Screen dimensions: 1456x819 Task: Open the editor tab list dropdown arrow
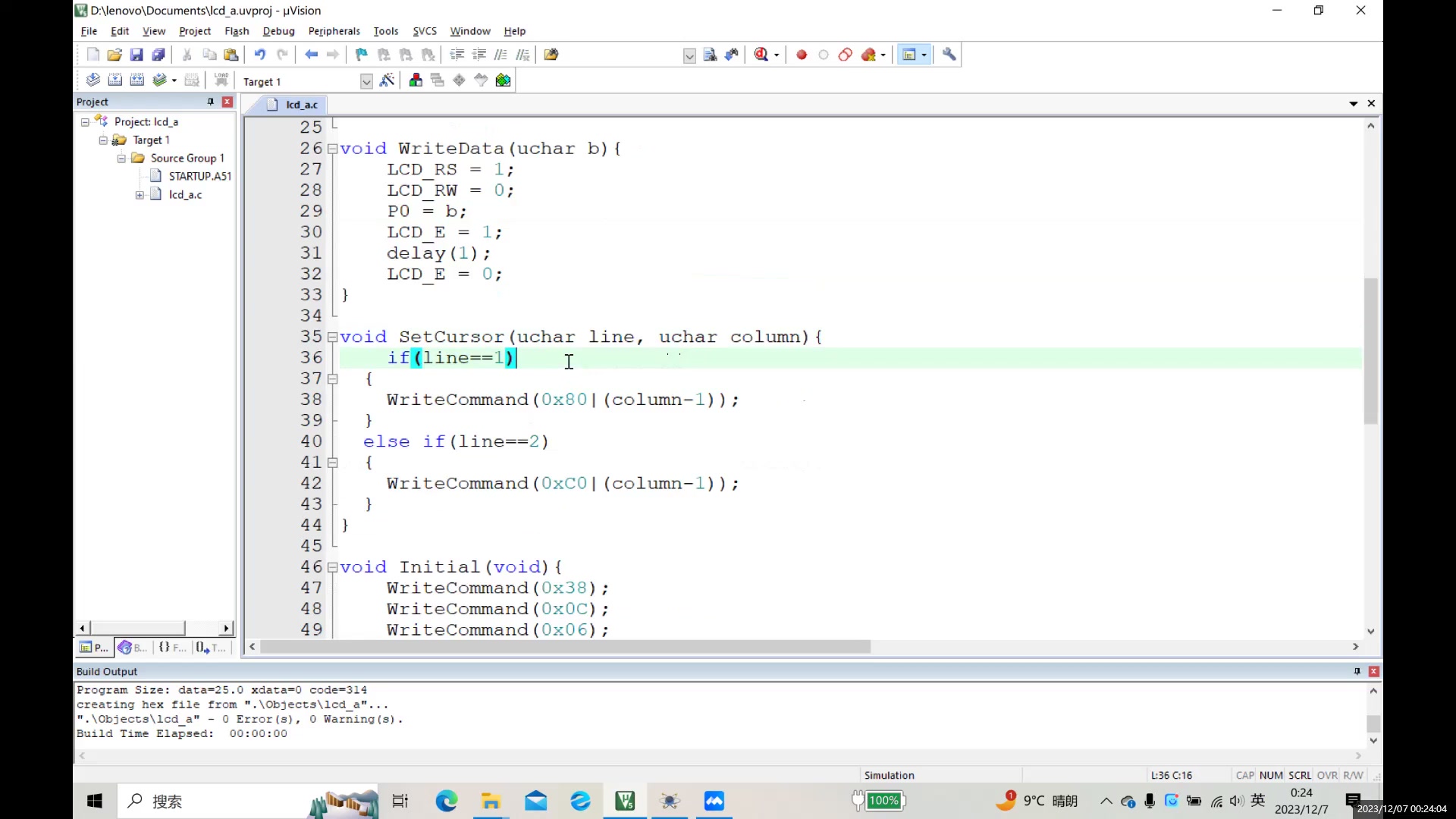(1354, 104)
